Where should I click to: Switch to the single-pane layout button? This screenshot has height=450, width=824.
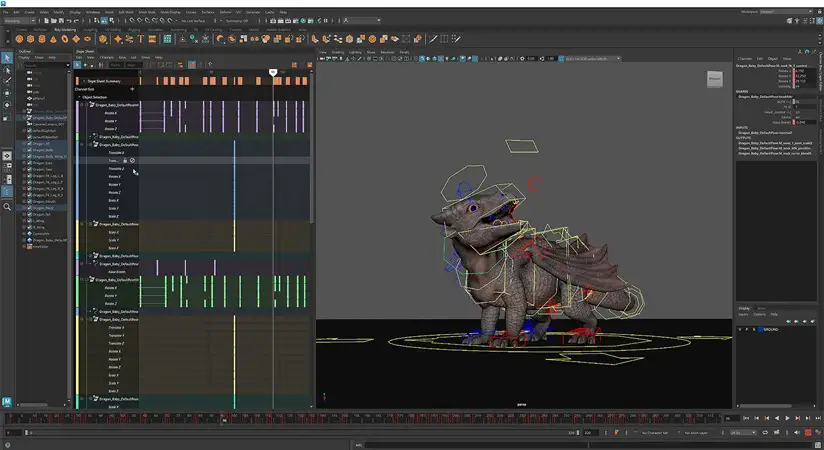7,156
